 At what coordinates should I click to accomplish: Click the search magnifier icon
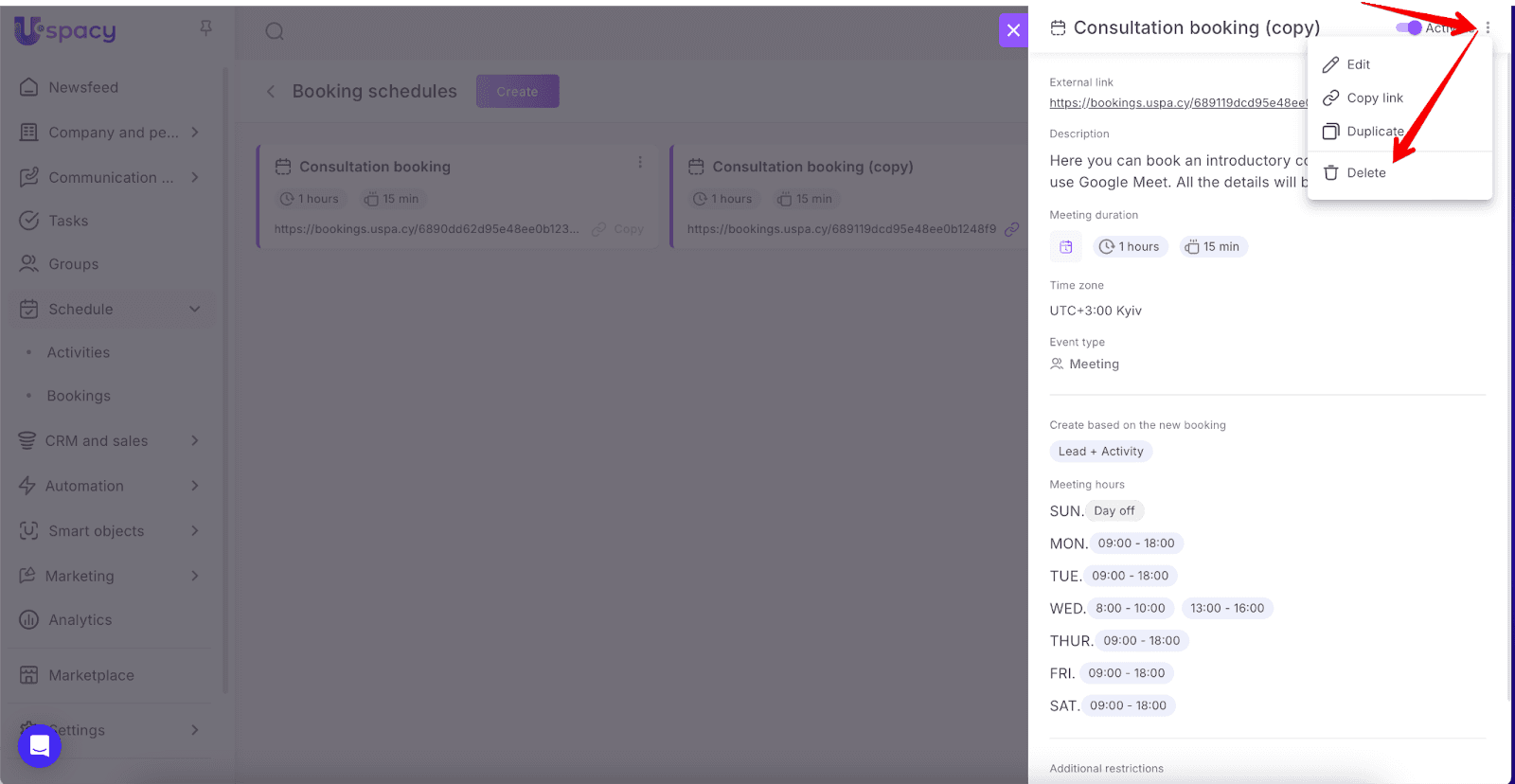coord(275,31)
